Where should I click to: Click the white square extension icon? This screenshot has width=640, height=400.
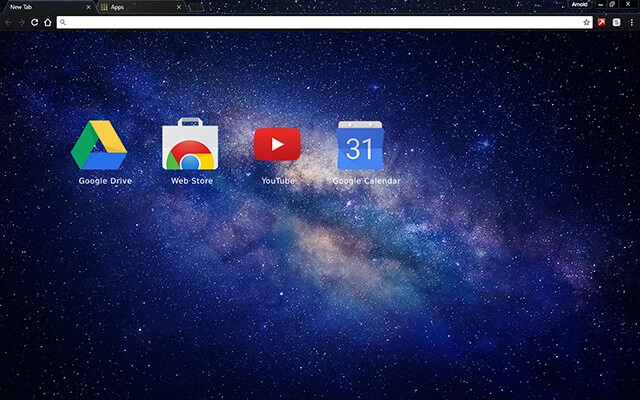tap(616, 22)
